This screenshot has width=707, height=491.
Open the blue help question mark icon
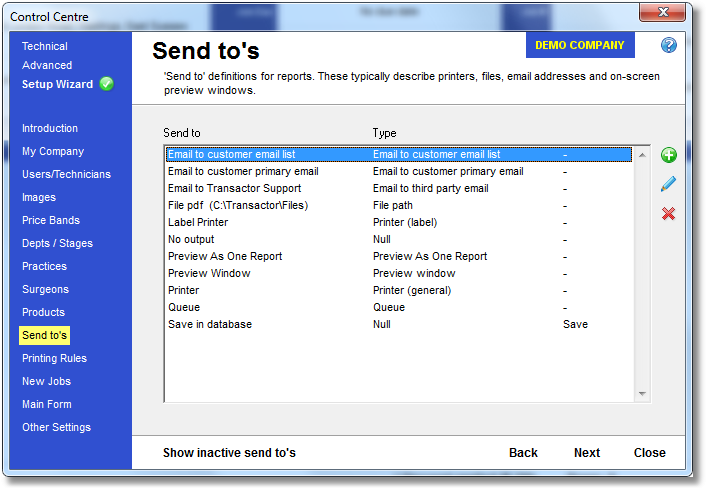click(669, 45)
